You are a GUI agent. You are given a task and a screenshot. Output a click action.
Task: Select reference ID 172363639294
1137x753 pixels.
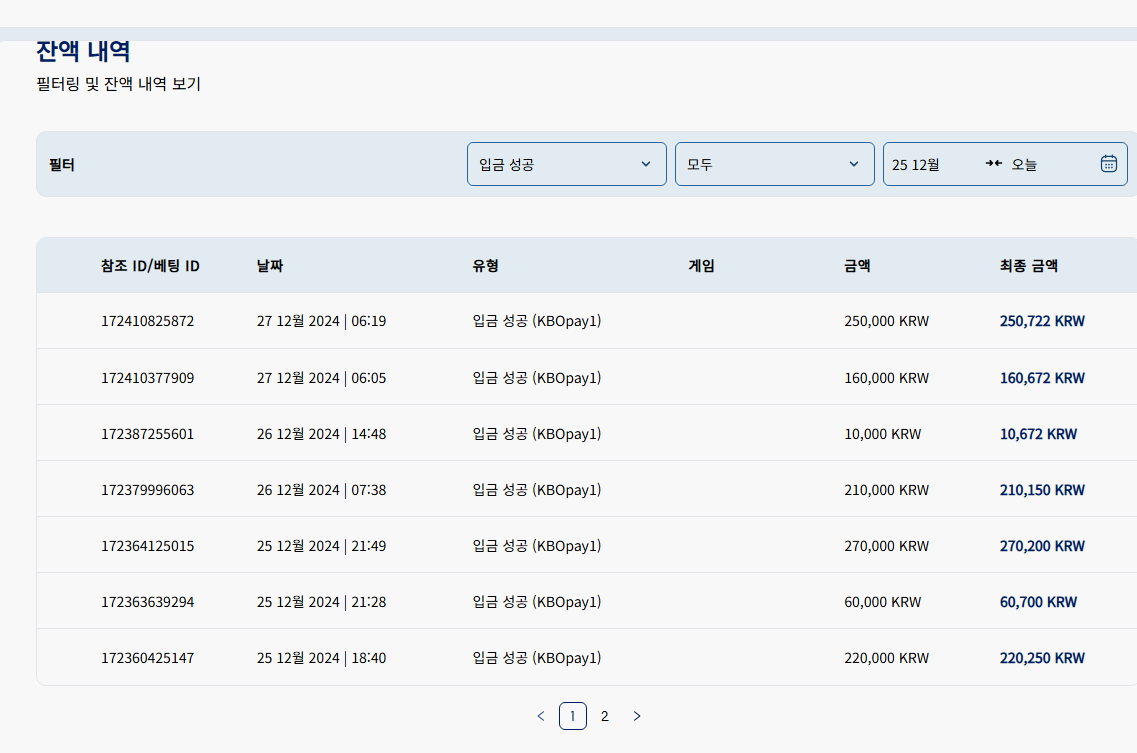click(x=148, y=602)
